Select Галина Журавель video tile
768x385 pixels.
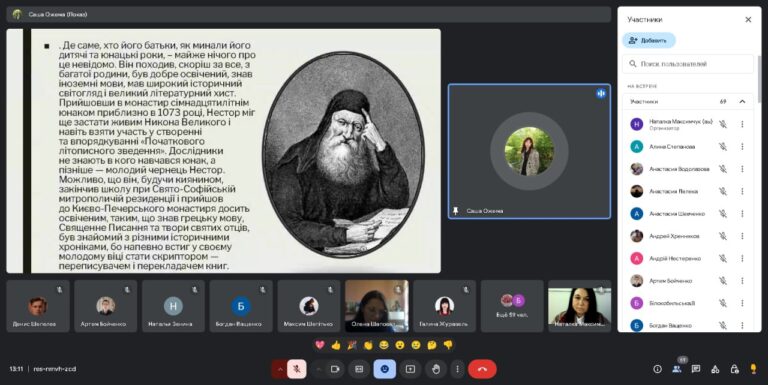pos(444,306)
